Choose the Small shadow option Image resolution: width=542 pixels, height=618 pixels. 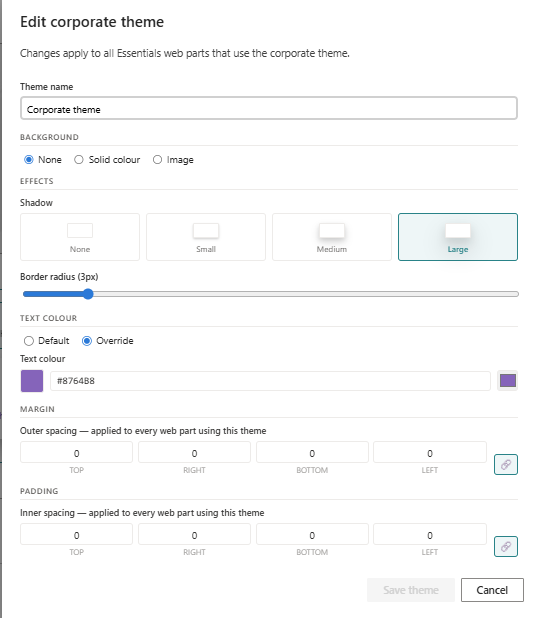pyautogui.click(x=206, y=237)
